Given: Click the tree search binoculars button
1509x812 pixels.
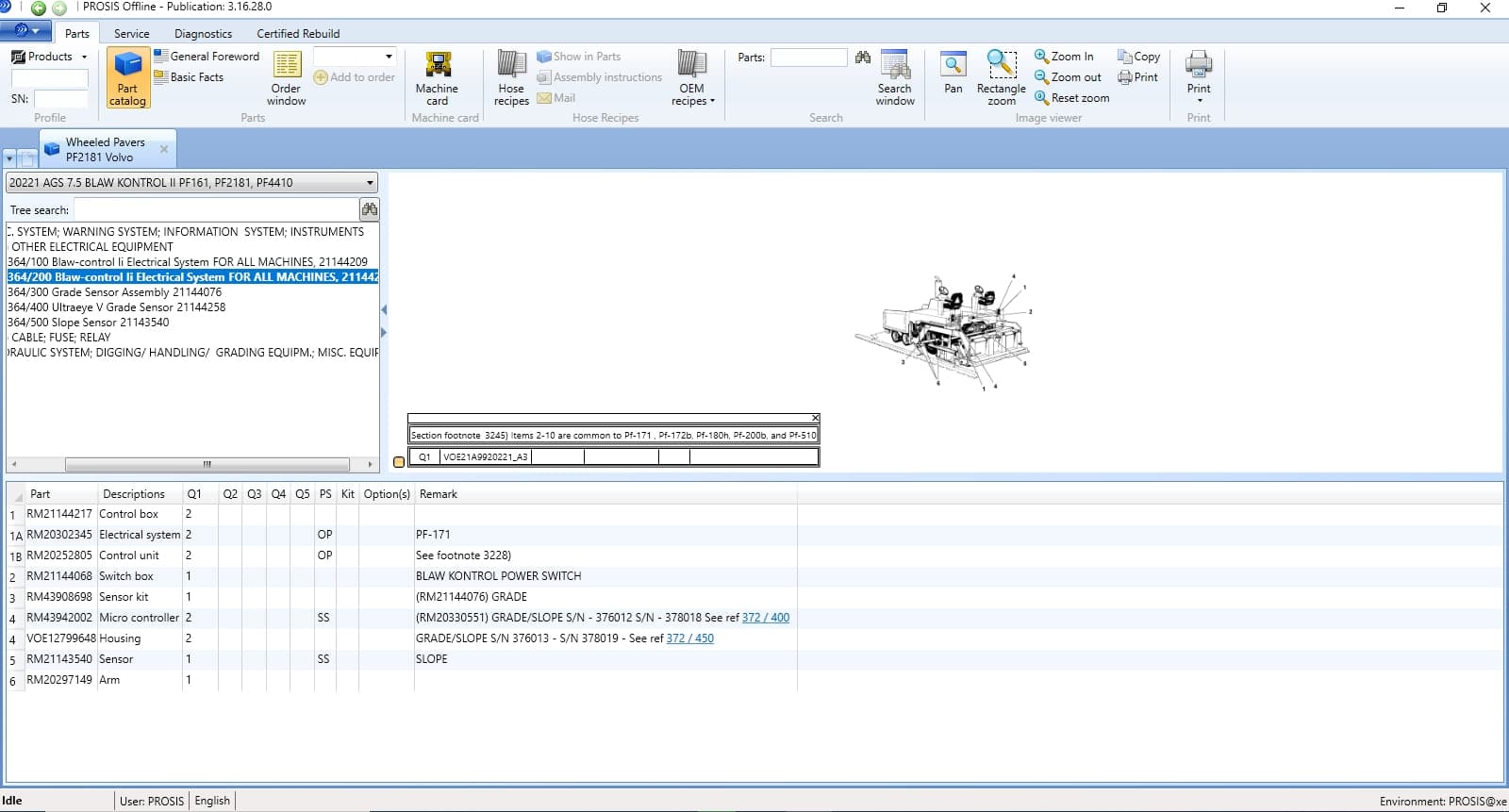Looking at the screenshot, I should (369, 209).
